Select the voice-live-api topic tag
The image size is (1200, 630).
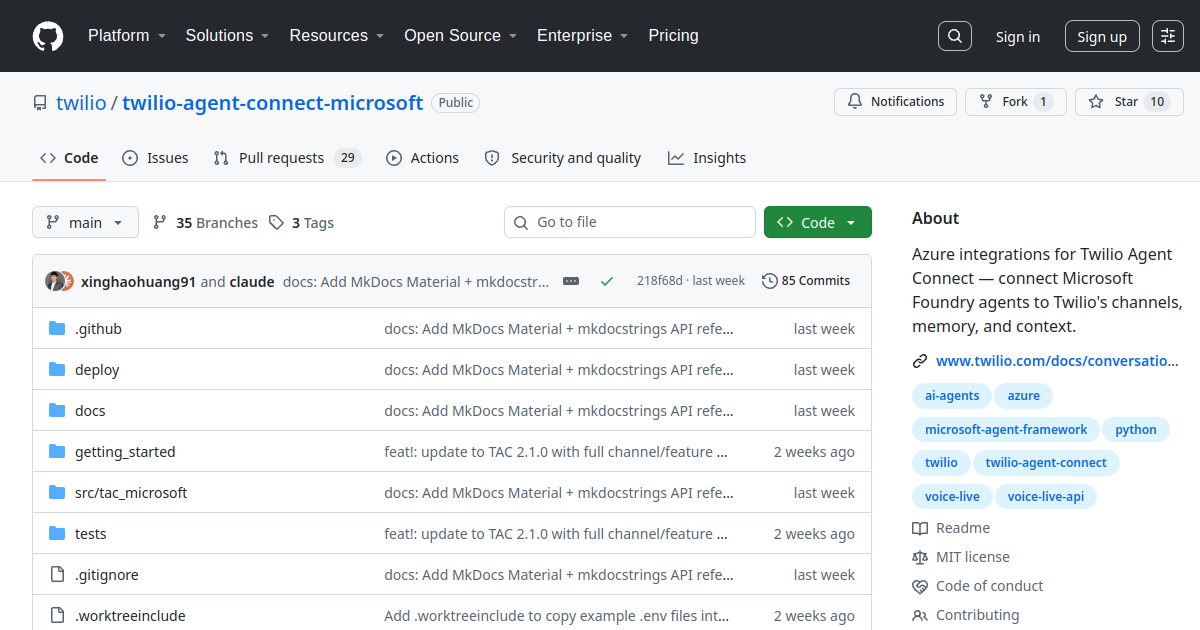[1046, 496]
